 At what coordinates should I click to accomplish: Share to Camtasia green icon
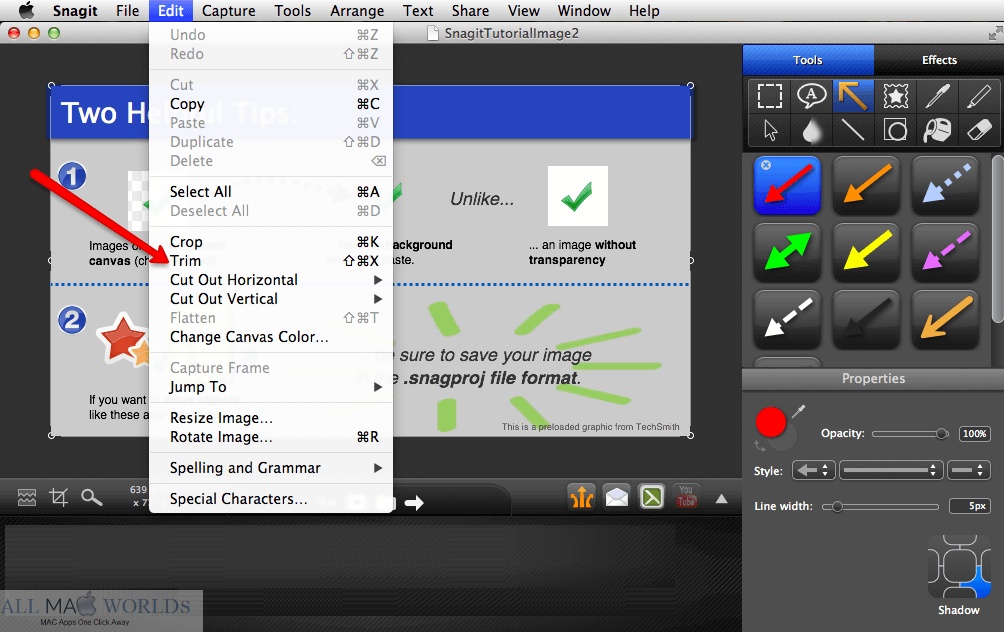(652, 497)
